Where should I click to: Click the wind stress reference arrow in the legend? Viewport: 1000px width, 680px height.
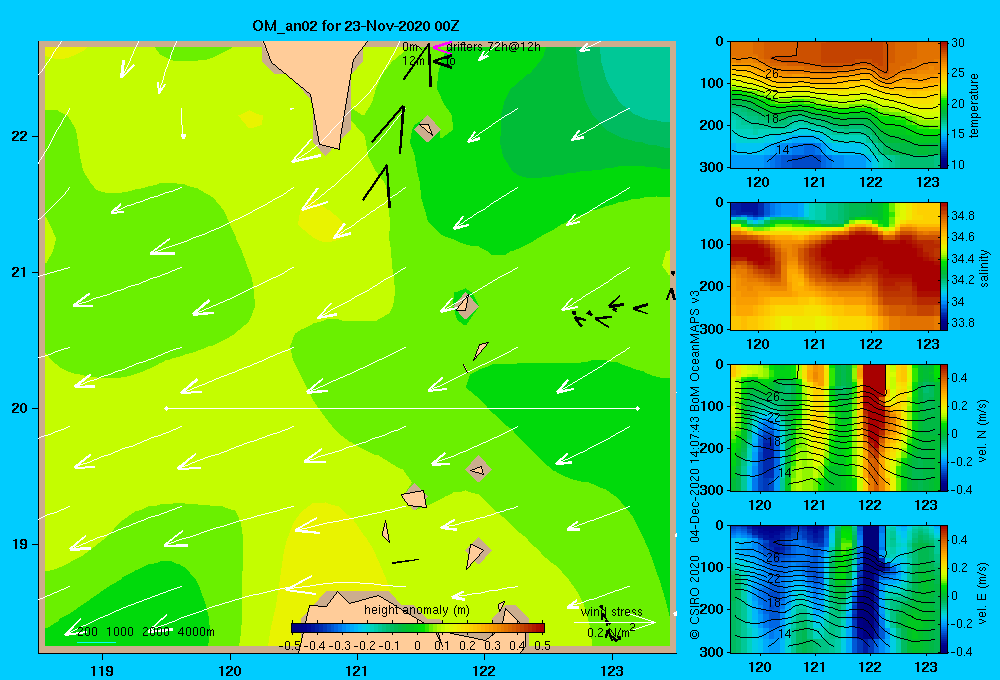(614, 622)
